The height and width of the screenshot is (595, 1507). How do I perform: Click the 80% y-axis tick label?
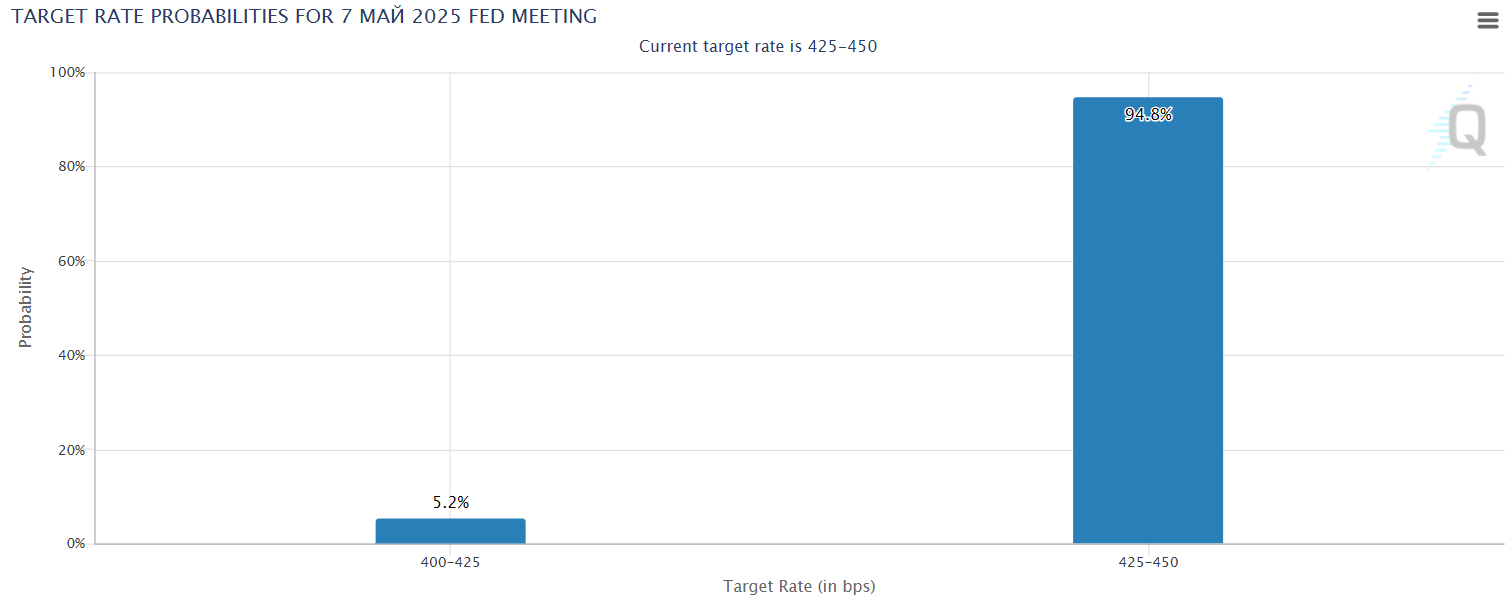click(69, 167)
